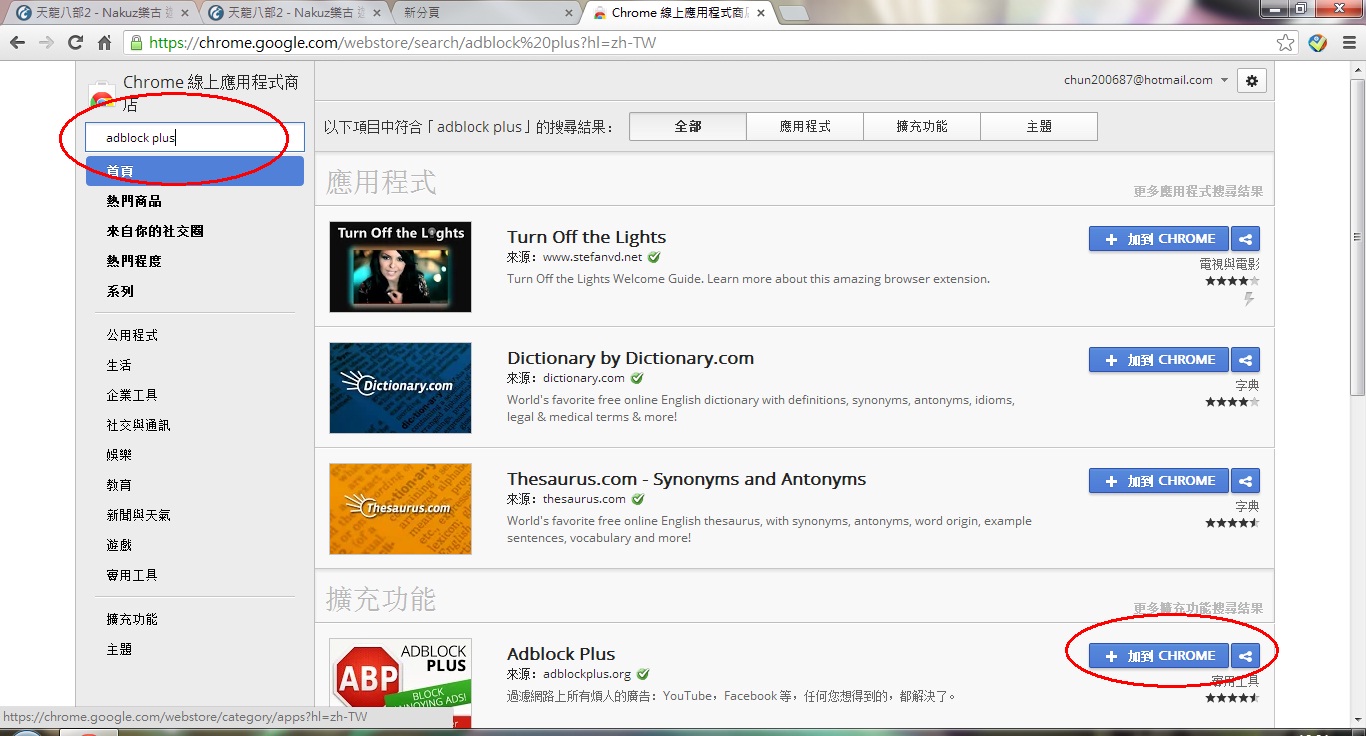Select the 擴充功能 filter tab

pyautogui.click(x=921, y=127)
